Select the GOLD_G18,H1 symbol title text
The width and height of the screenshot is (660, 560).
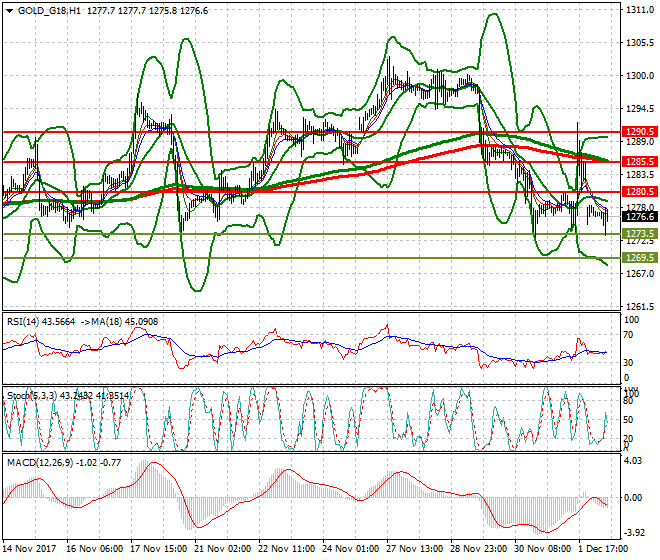click(49, 11)
